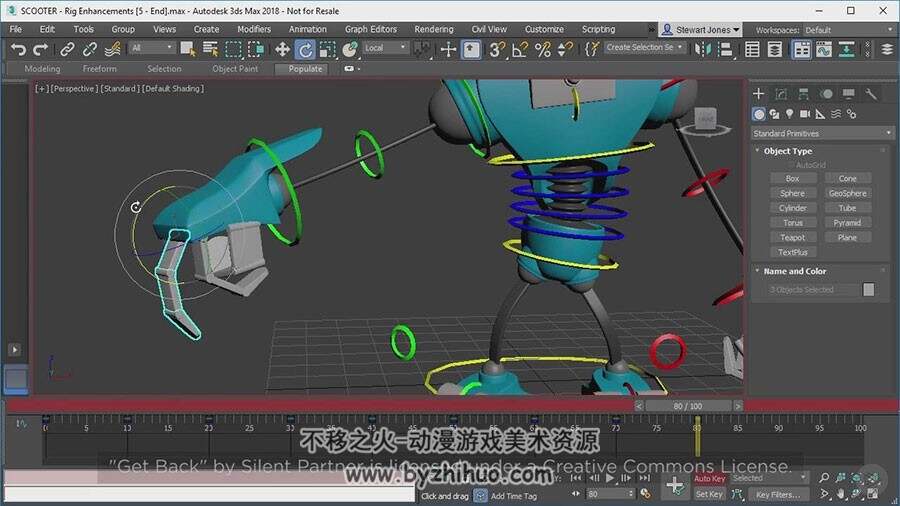
Task: Open Edit Named Selection Sets icon
Action: pyautogui.click(x=592, y=50)
